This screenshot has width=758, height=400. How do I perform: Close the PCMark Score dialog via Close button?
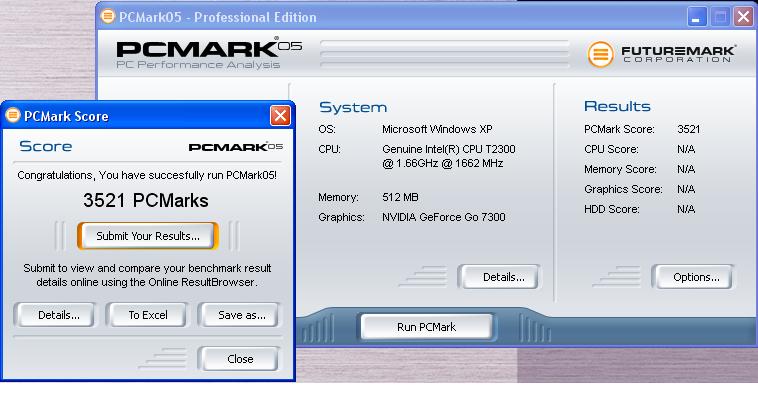coord(240,359)
